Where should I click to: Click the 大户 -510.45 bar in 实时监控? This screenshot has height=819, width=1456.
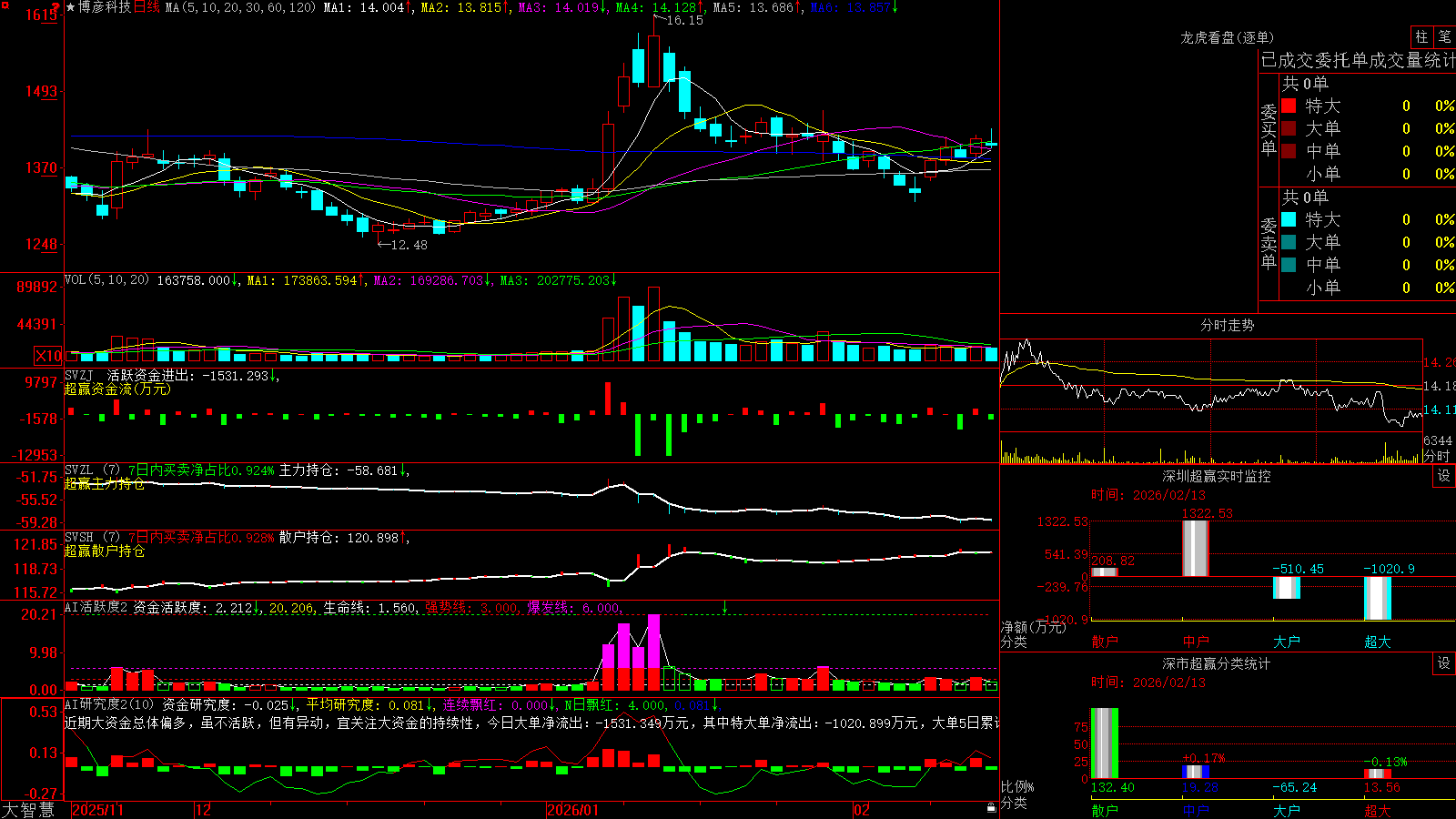pyautogui.click(x=1287, y=588)
